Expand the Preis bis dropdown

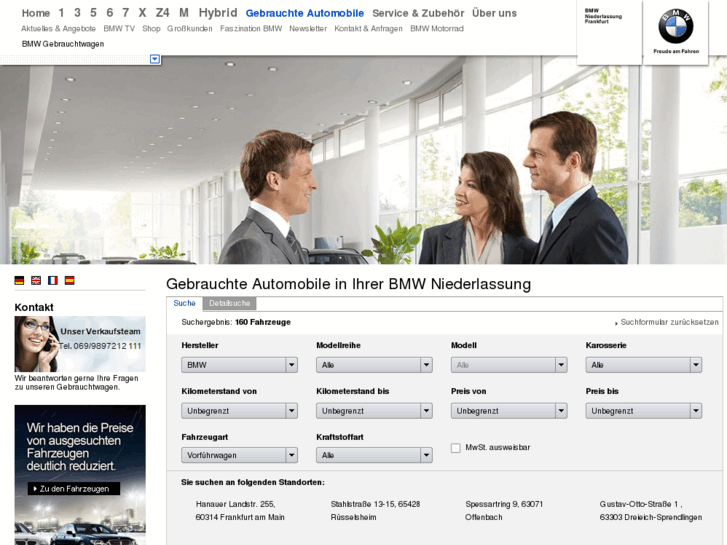(644, 411)
